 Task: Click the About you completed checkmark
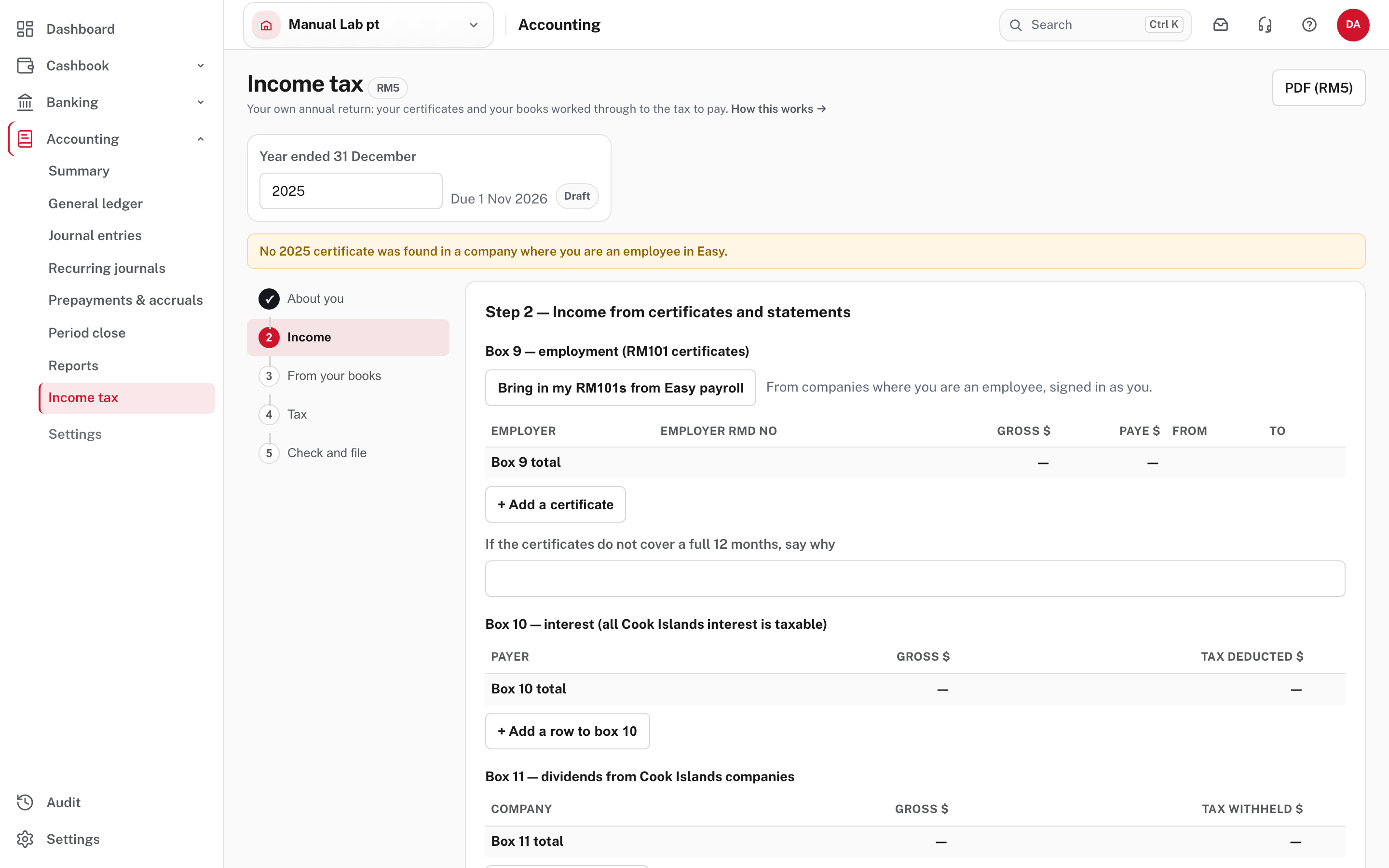[269, 298]
